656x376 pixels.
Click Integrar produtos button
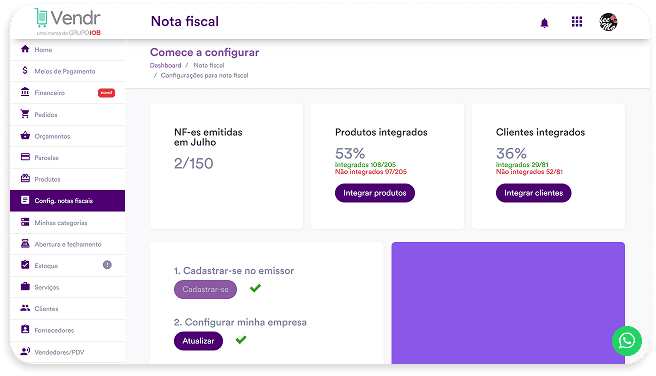tap(375, 193)
